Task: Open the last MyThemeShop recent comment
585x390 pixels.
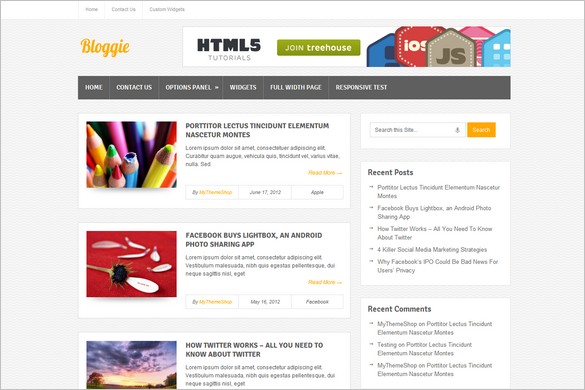Action: pos(435,369)
